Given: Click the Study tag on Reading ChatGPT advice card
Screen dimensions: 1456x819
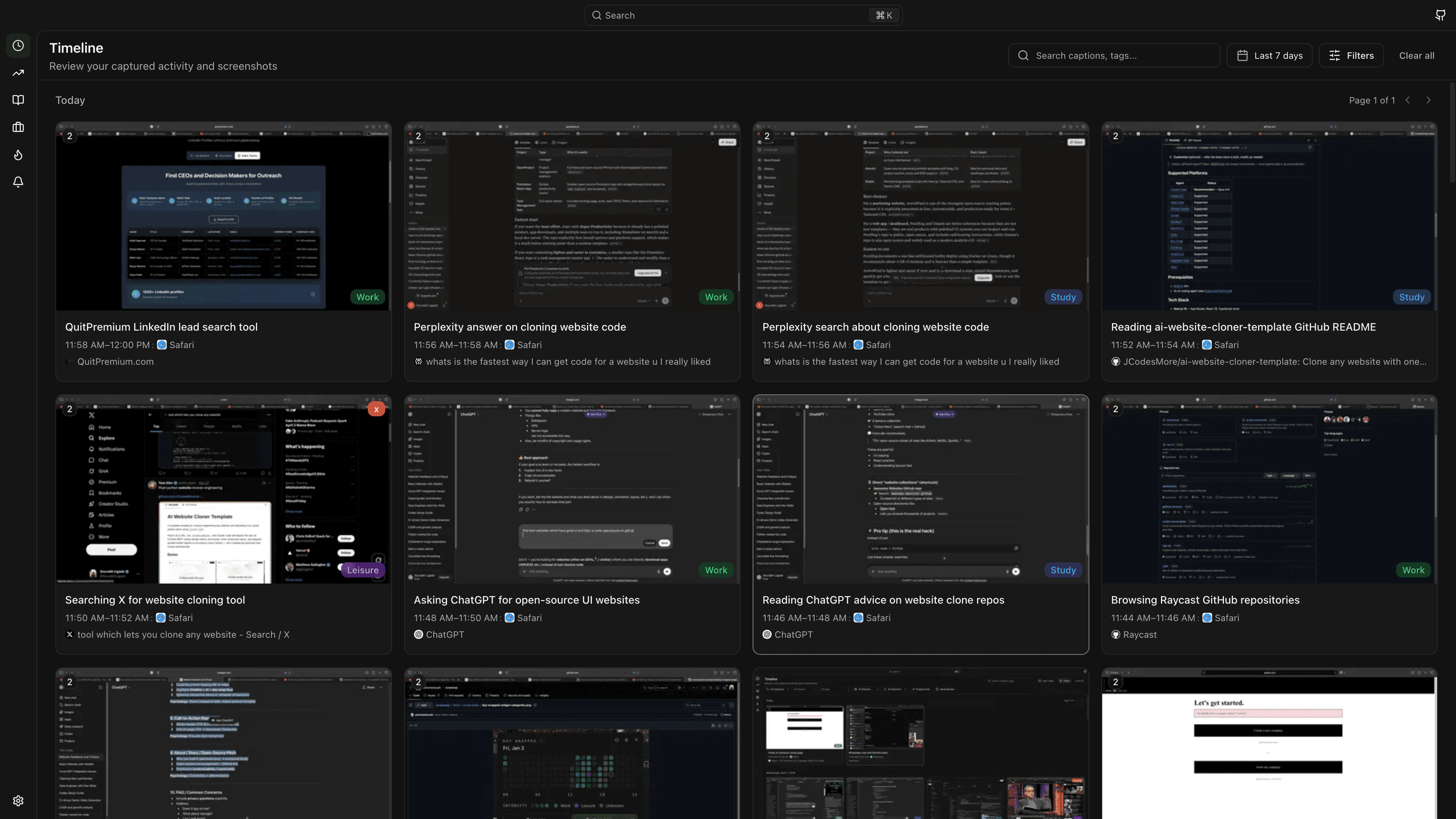Looking at the screenshot, I should (x=1063, y=570).
